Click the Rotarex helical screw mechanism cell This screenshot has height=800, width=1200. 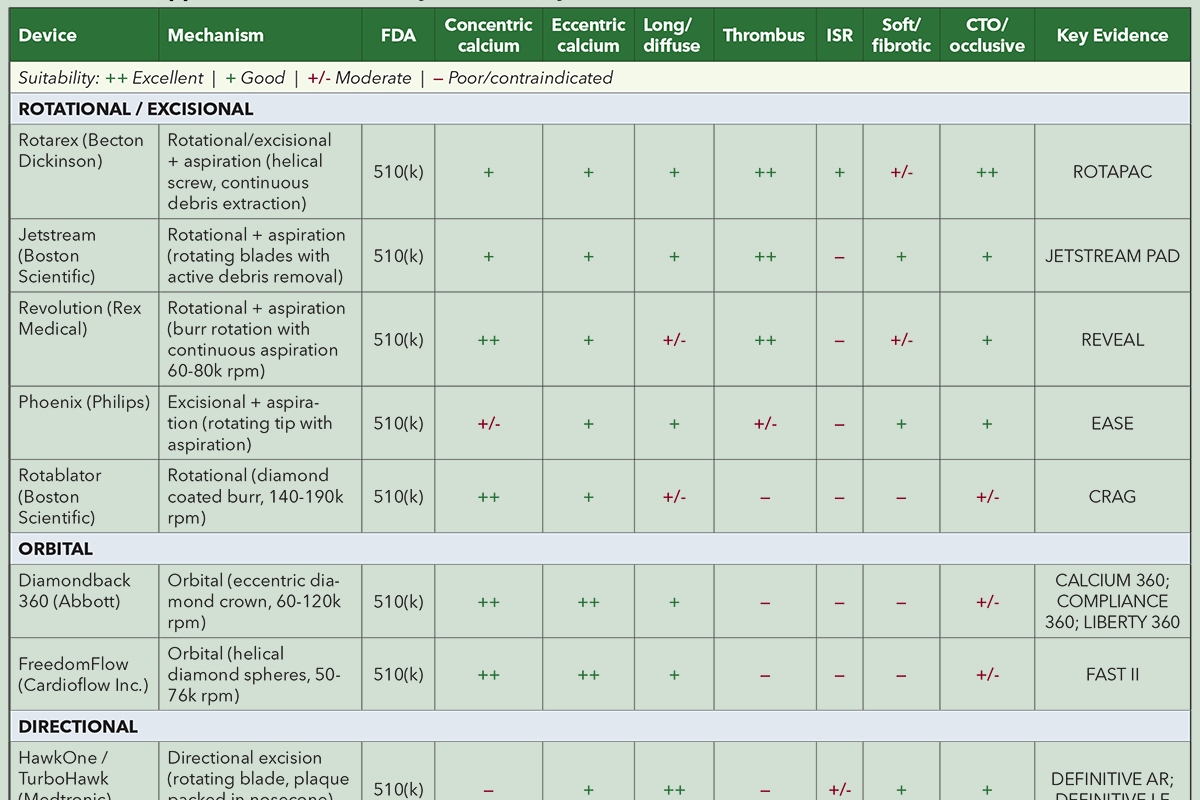pos(260,172)
